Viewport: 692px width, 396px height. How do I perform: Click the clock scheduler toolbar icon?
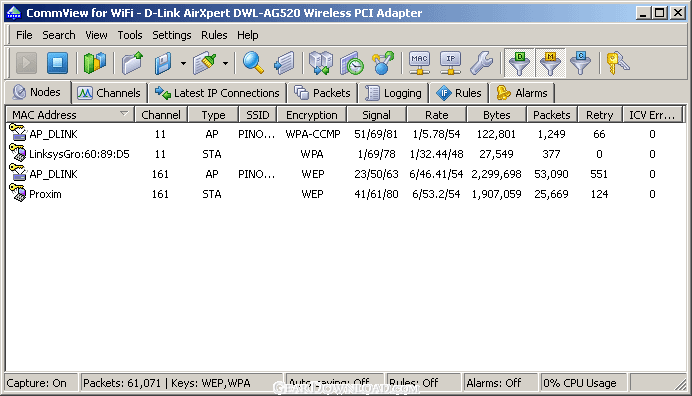coord(352,63)
